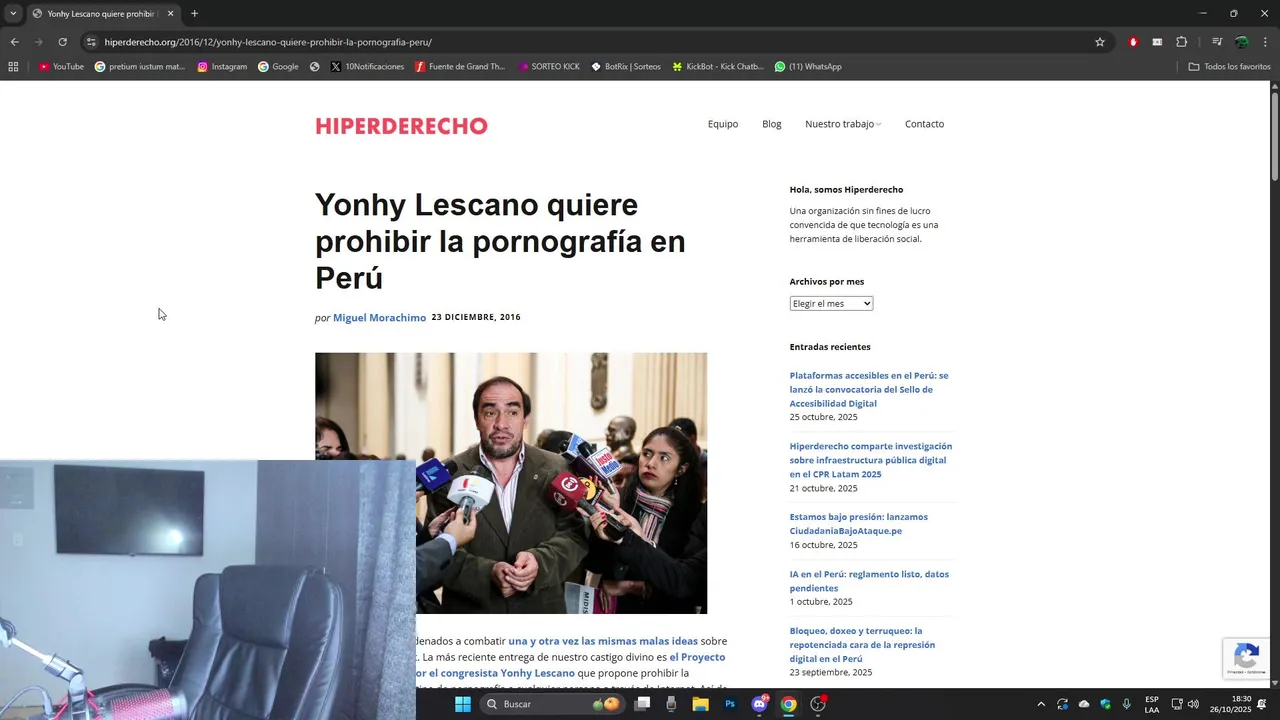Viewport: 1280px width, 720px height.
Task: Click the HIPERDERECHO logo
Action: (401, 126)
